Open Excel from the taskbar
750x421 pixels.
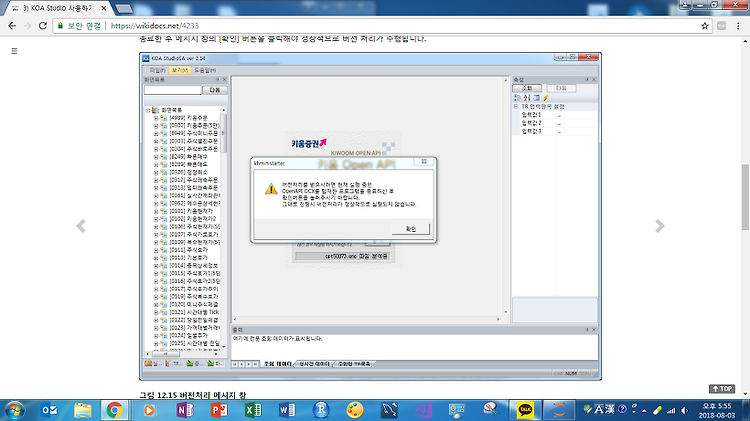click(x=253, y=410)
